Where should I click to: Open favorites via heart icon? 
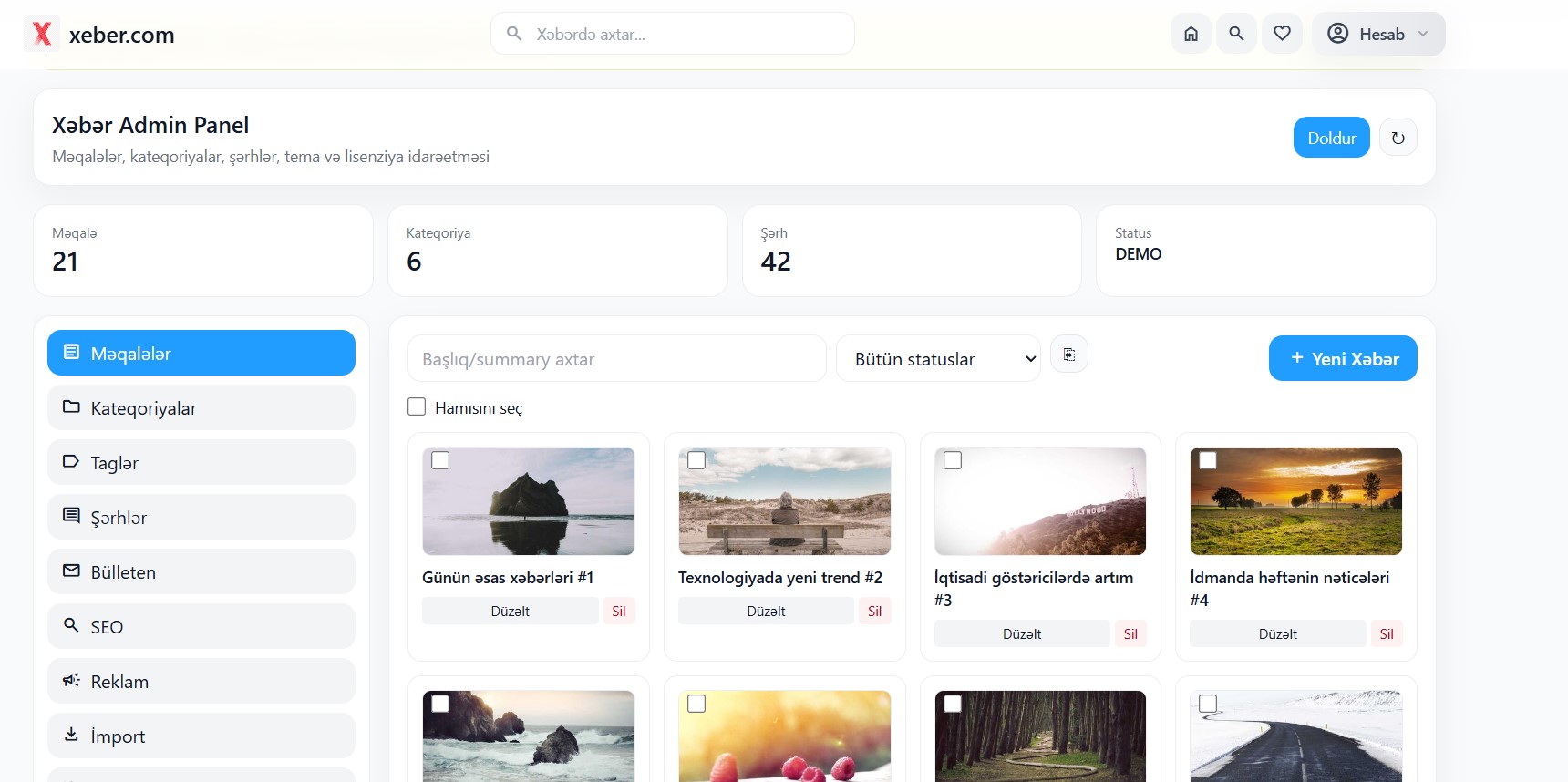pos(1282,34)
